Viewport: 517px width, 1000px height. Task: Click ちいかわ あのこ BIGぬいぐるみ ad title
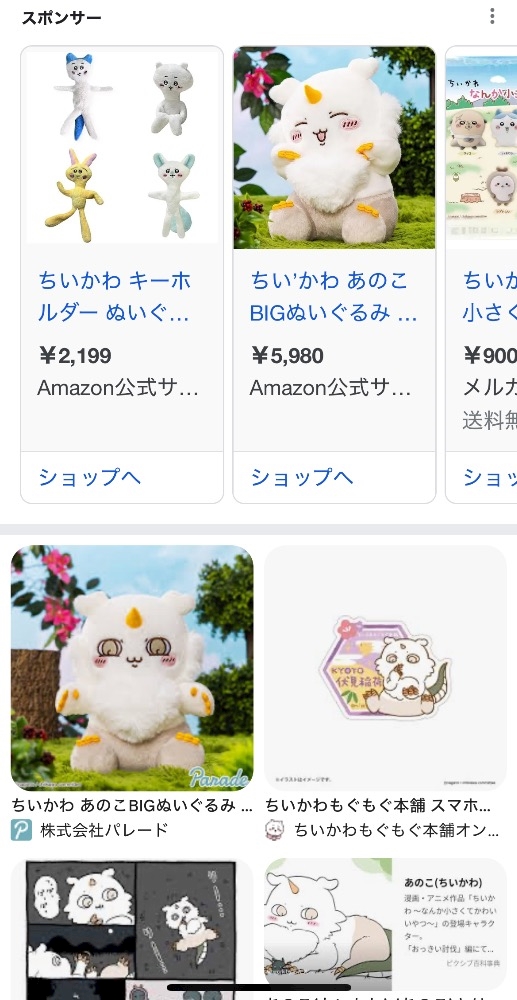(333, 297)
